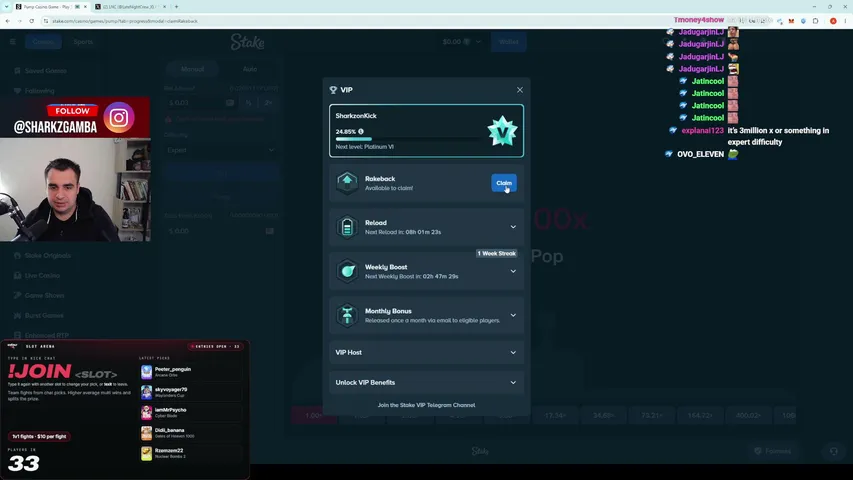Open Burst Games in sidebar
Screen dimensions: 853x480
click(x=44, y=315)
